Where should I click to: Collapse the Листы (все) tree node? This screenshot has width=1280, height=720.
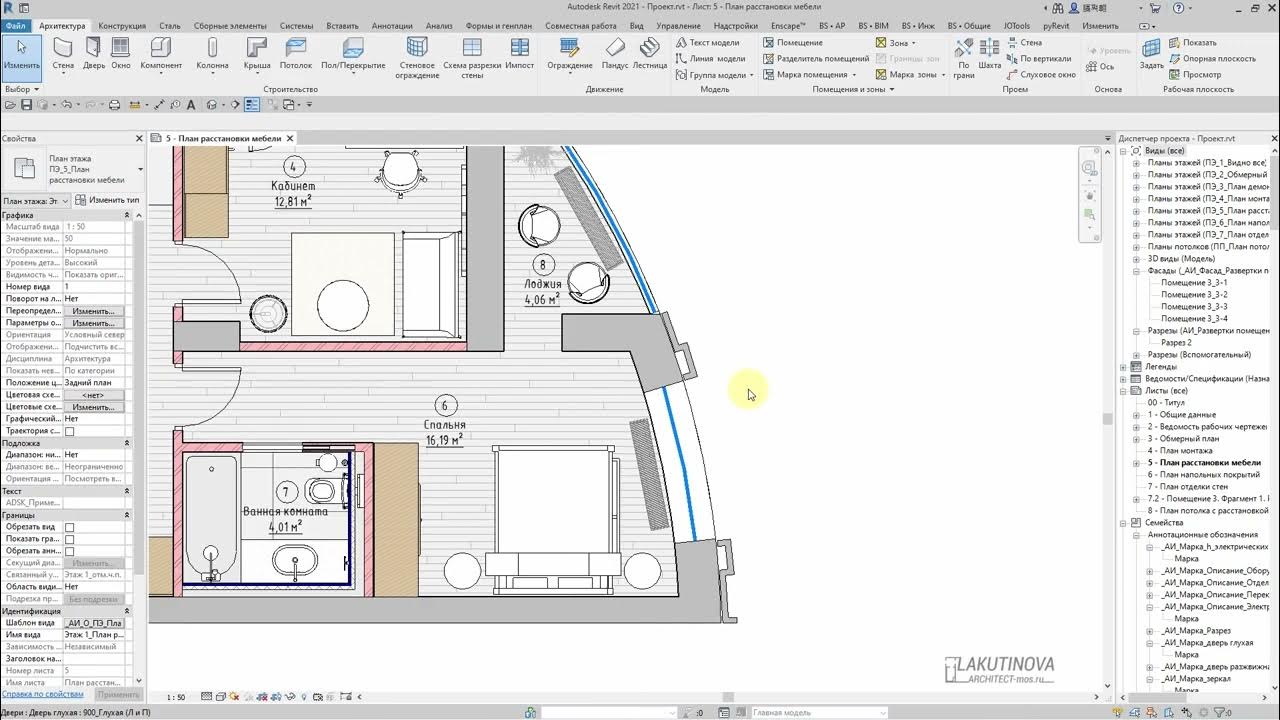pos(1123,391)
